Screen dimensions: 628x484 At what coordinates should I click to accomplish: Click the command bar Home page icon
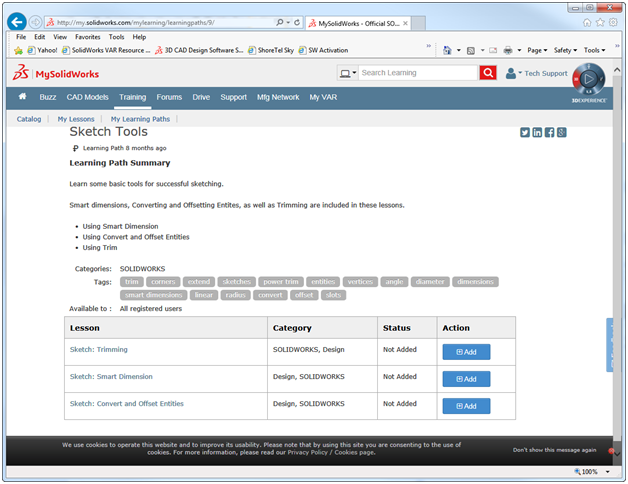pos(447,50)
